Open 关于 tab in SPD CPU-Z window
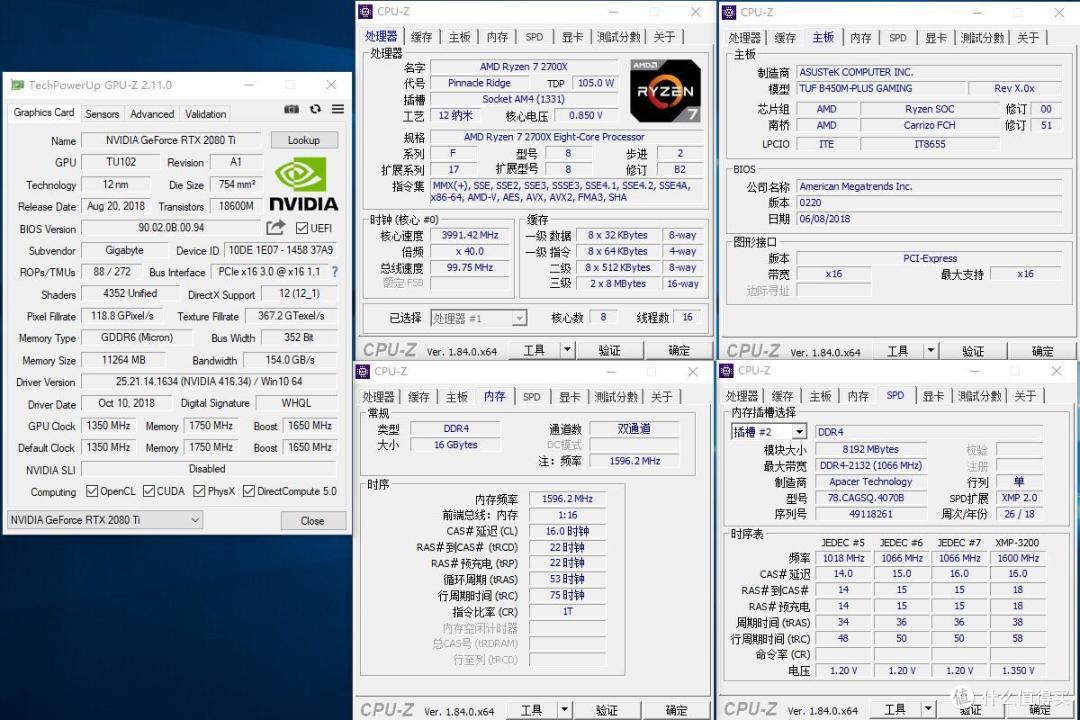The height and width of the screenshot is (720, 1080). (1025, 396)
